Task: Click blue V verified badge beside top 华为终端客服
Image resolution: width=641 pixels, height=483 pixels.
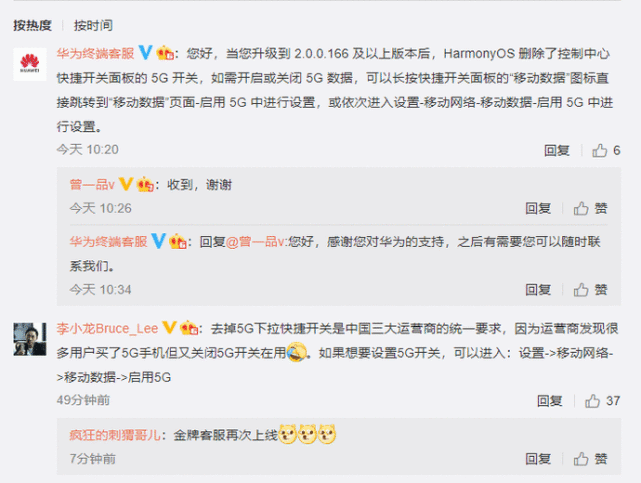Action: click(146, 53)
